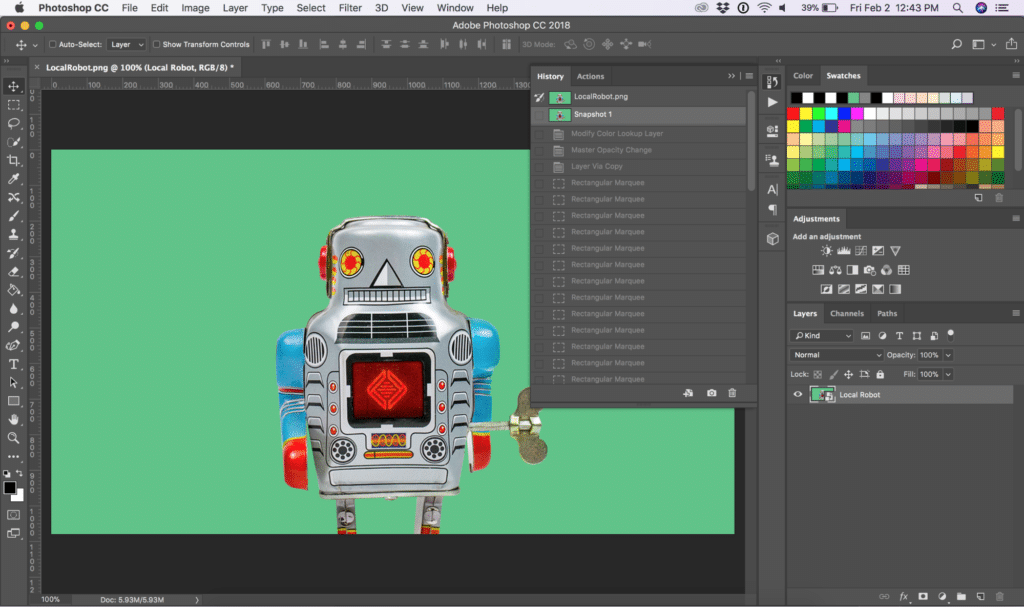Viewport: 1024px width, 607px height.
Task: Click the Create new layer icon
Action: click(980, 596)
